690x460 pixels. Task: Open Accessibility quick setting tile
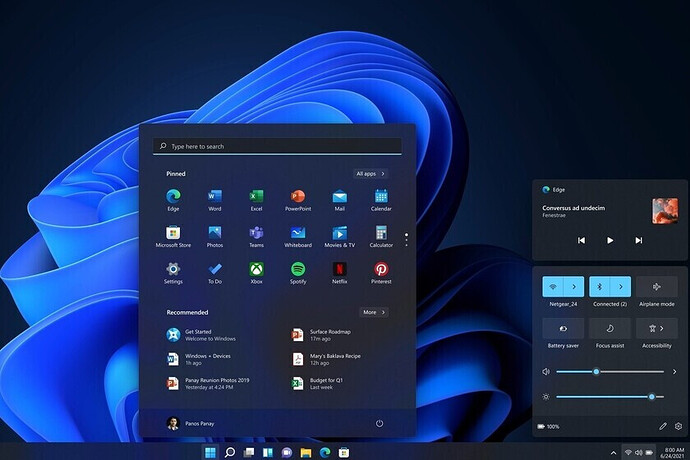pos(657,328)
